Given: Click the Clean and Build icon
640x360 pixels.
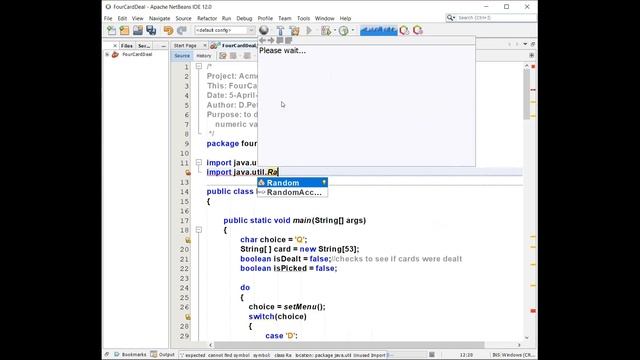Looking at the screenshot, I should 294,31.
